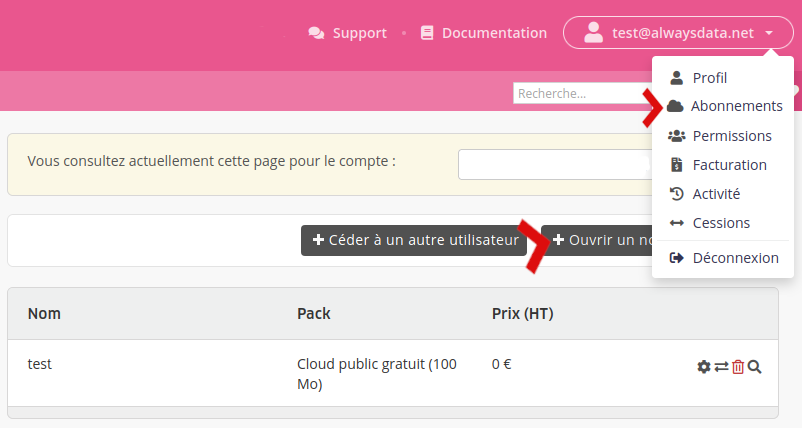Screen dimensions: 802x428
Task: Open Activité from the account menu
Action: 716,194
